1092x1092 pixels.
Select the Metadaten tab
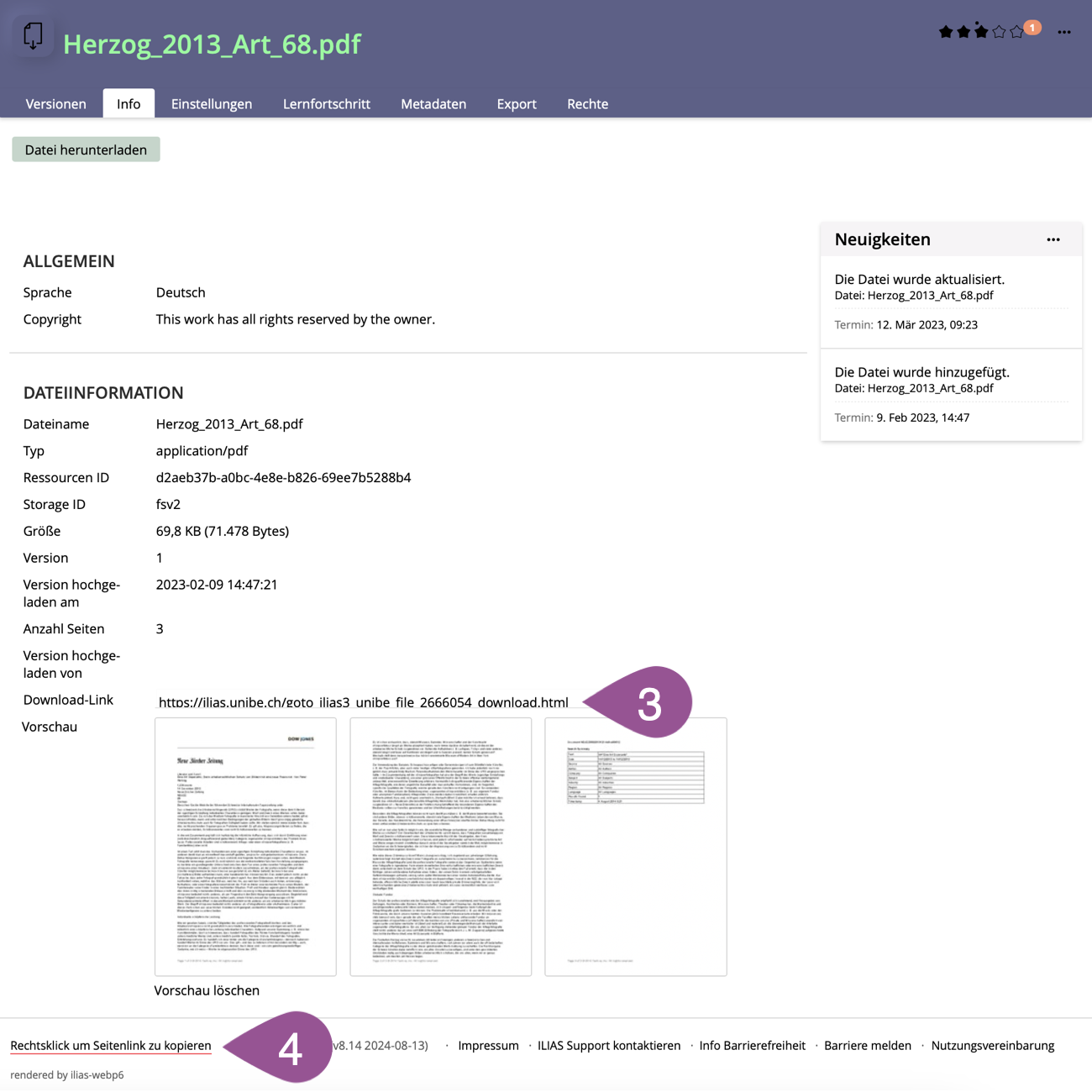coord(433,104)
